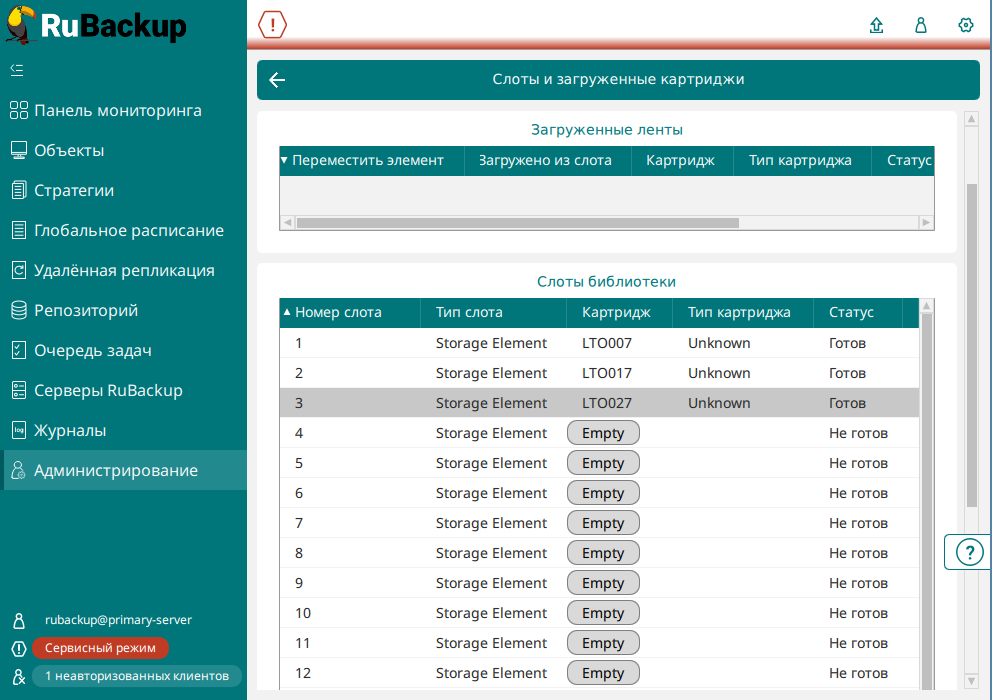Image resolution: width=992 pixels, height=700 pixels.
Task: Open Панель мониторинга section
Action: [118, 110]
